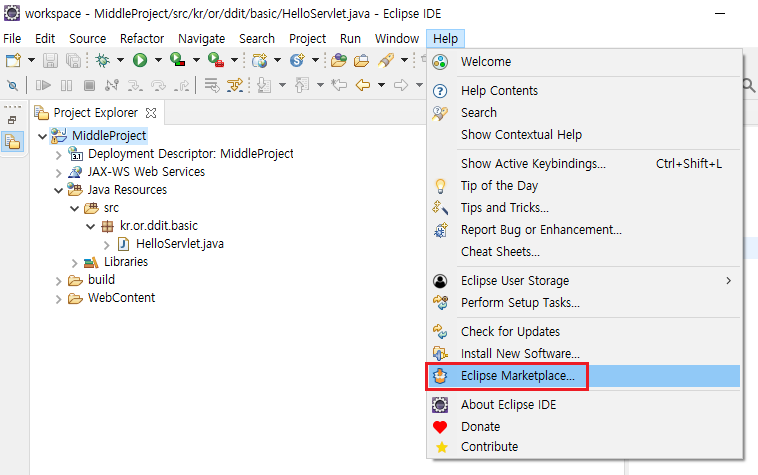Click the Step Into icon
758x475 pixels.
[134, 86]
